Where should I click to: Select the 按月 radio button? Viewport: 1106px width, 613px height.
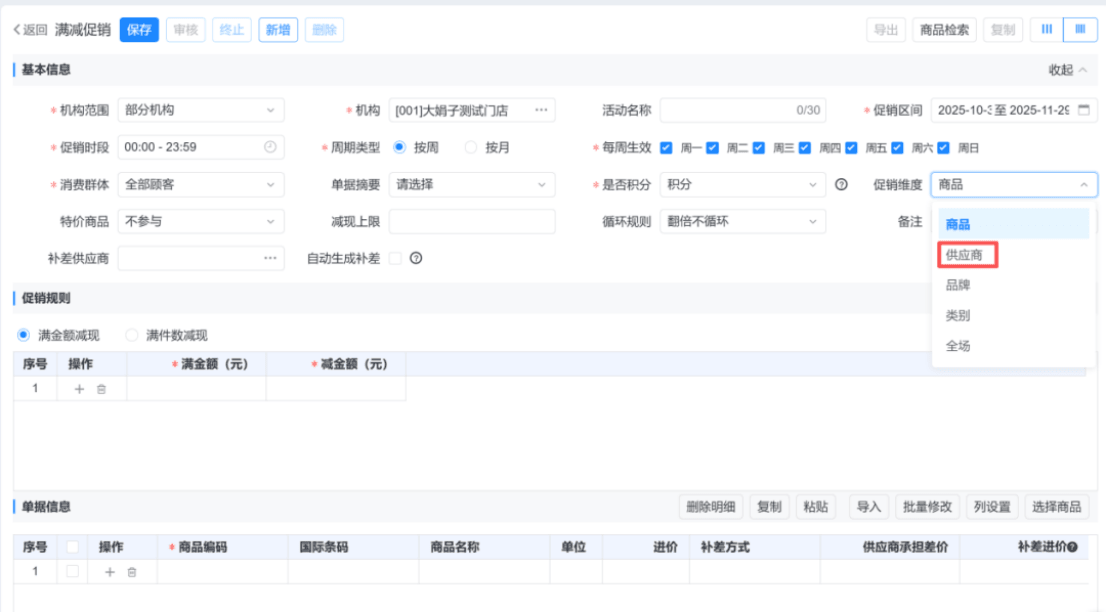[471, 147]
